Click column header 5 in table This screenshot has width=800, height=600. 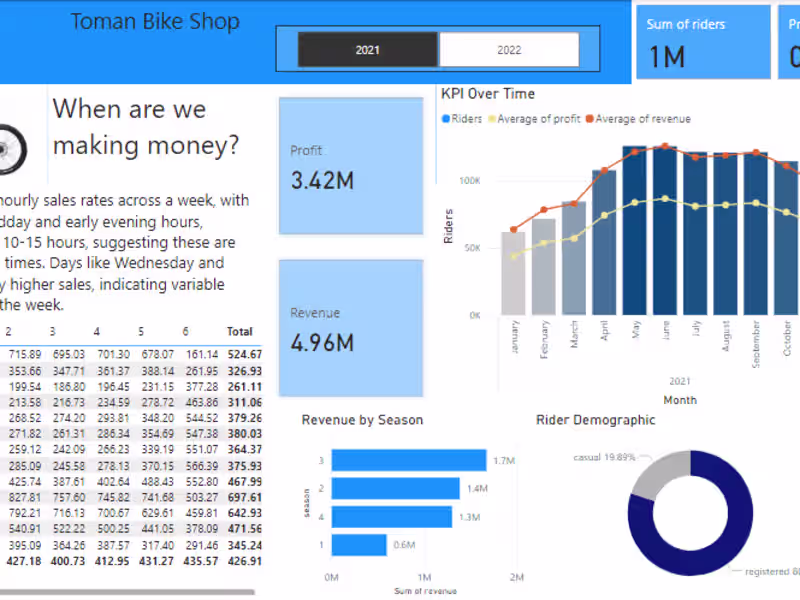141,332
